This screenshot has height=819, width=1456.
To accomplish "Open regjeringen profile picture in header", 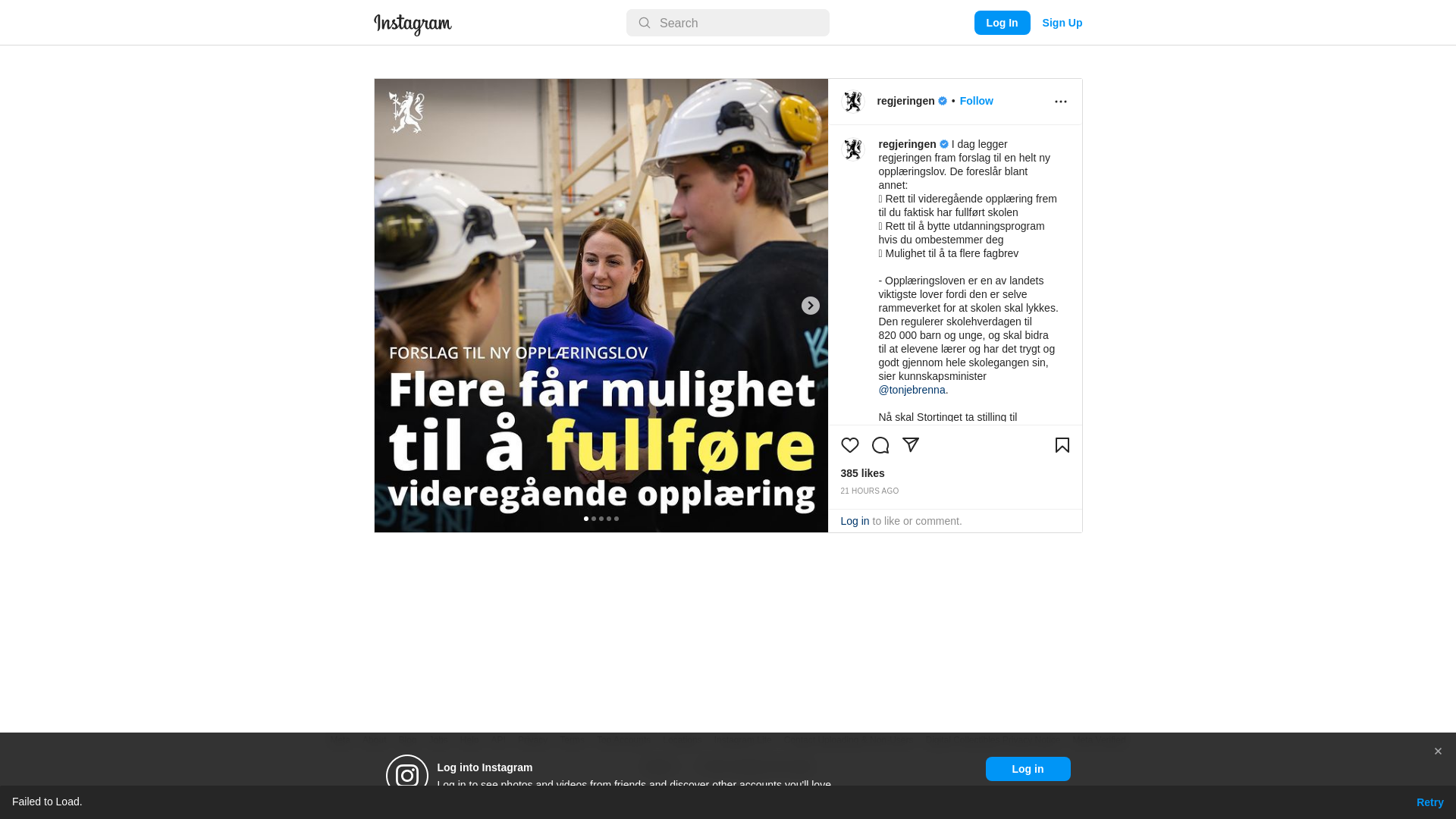I will tap(853, 102).
